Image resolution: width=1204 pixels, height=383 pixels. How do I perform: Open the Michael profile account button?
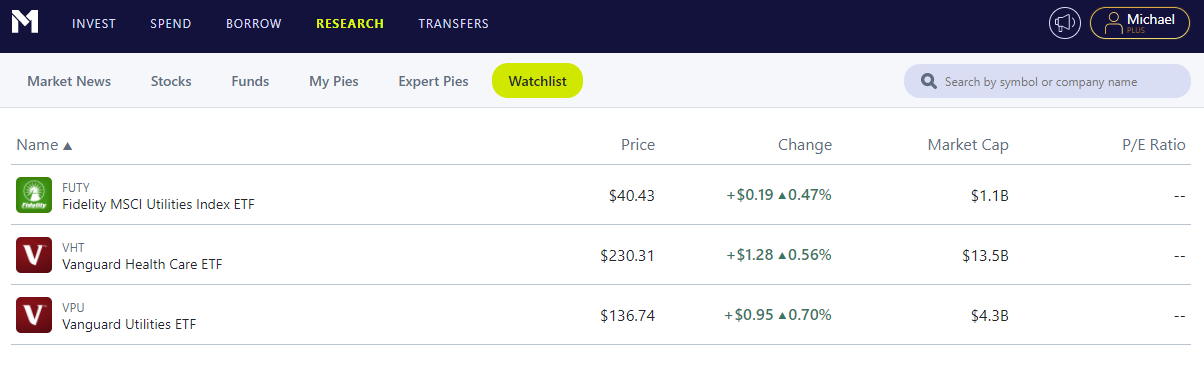(x=1139, y=23)
